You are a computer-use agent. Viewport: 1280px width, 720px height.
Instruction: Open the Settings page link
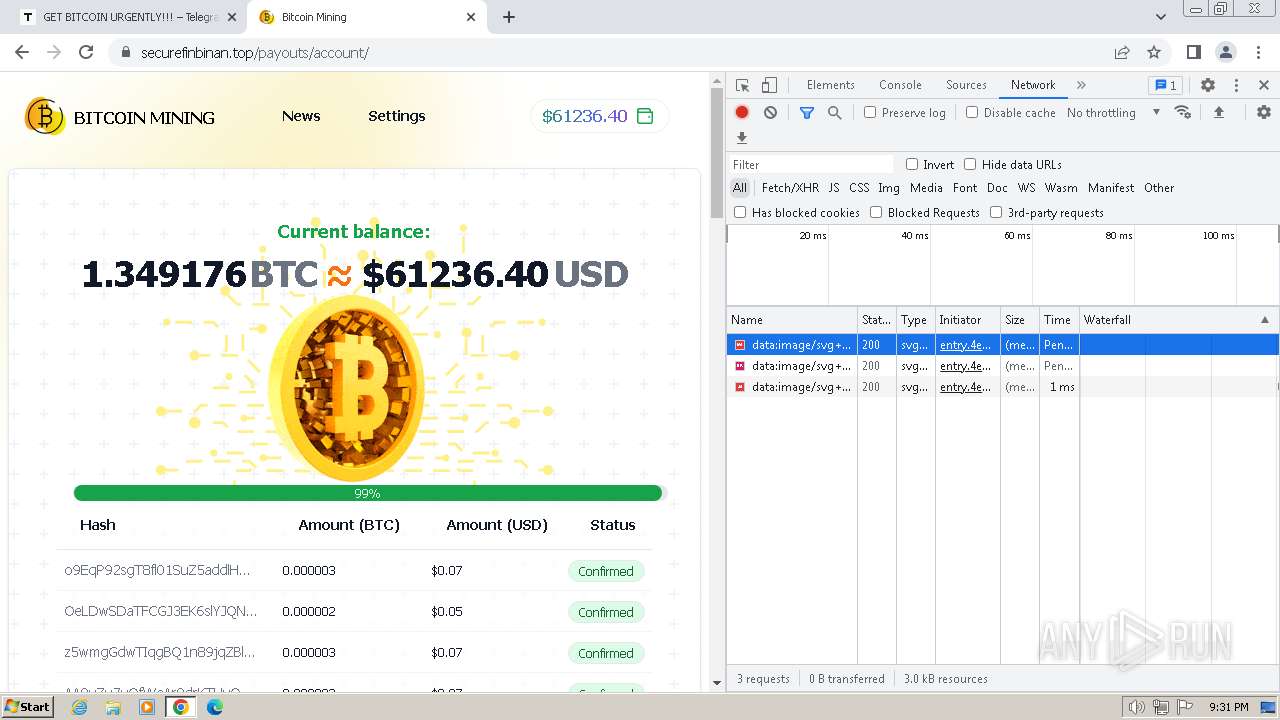coord(397,116)
